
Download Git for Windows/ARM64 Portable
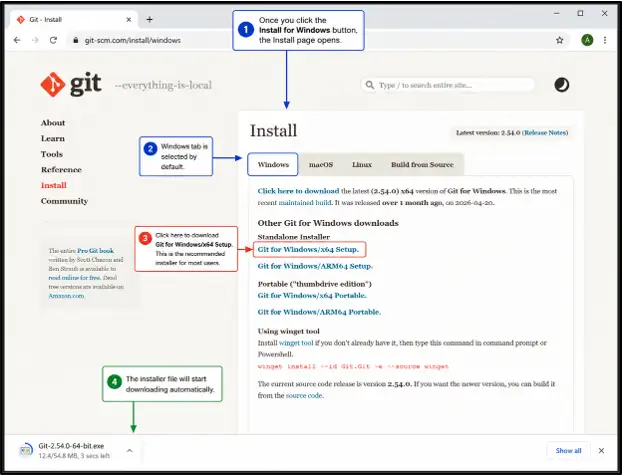tap(319, 312)
